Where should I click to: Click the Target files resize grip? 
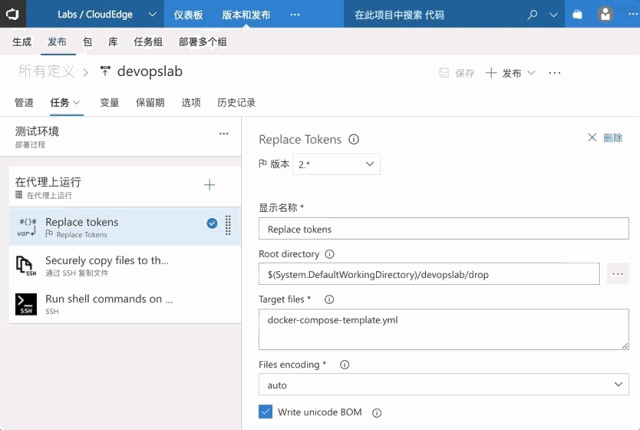pos(625,346)
